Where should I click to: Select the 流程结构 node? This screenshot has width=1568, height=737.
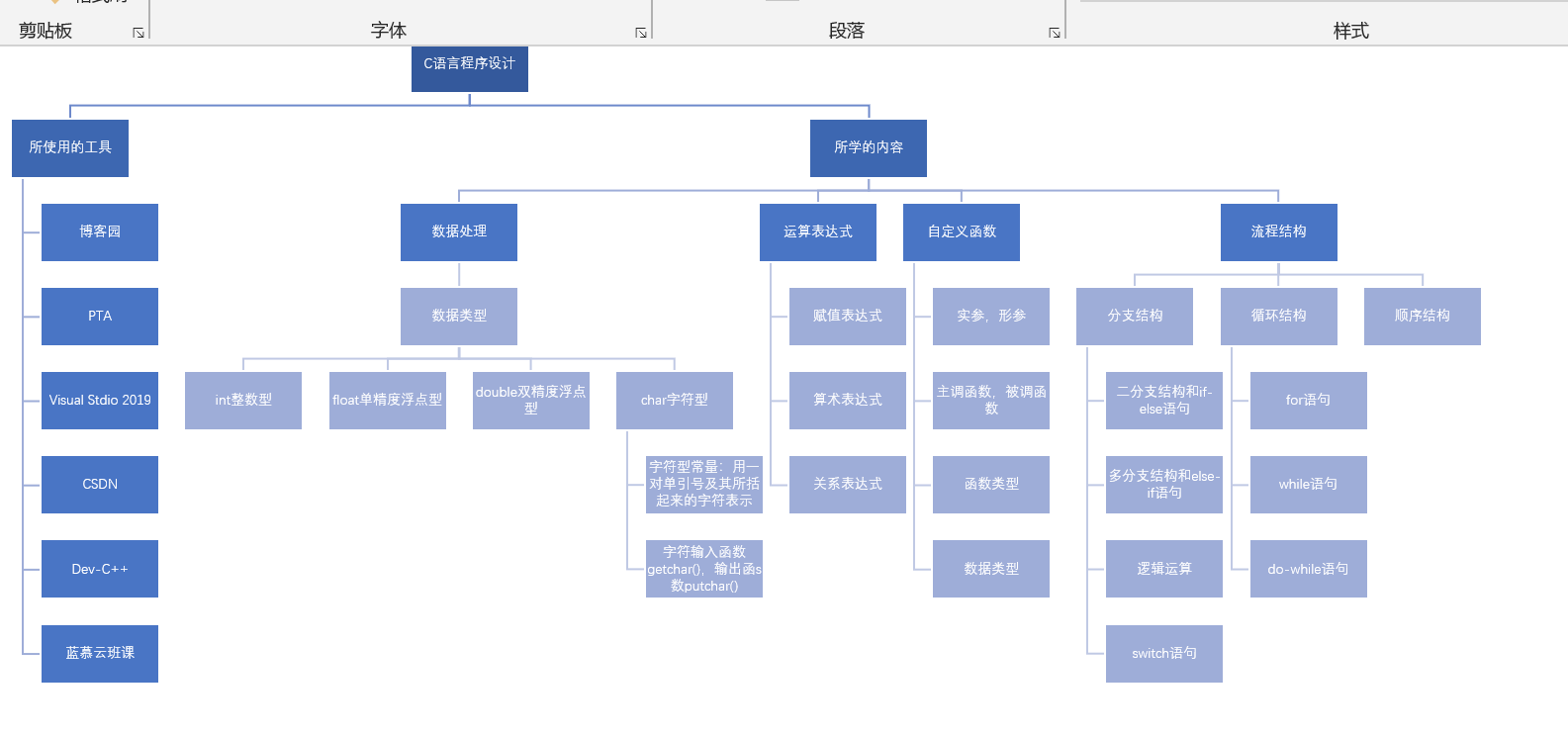click(1279, 232)
